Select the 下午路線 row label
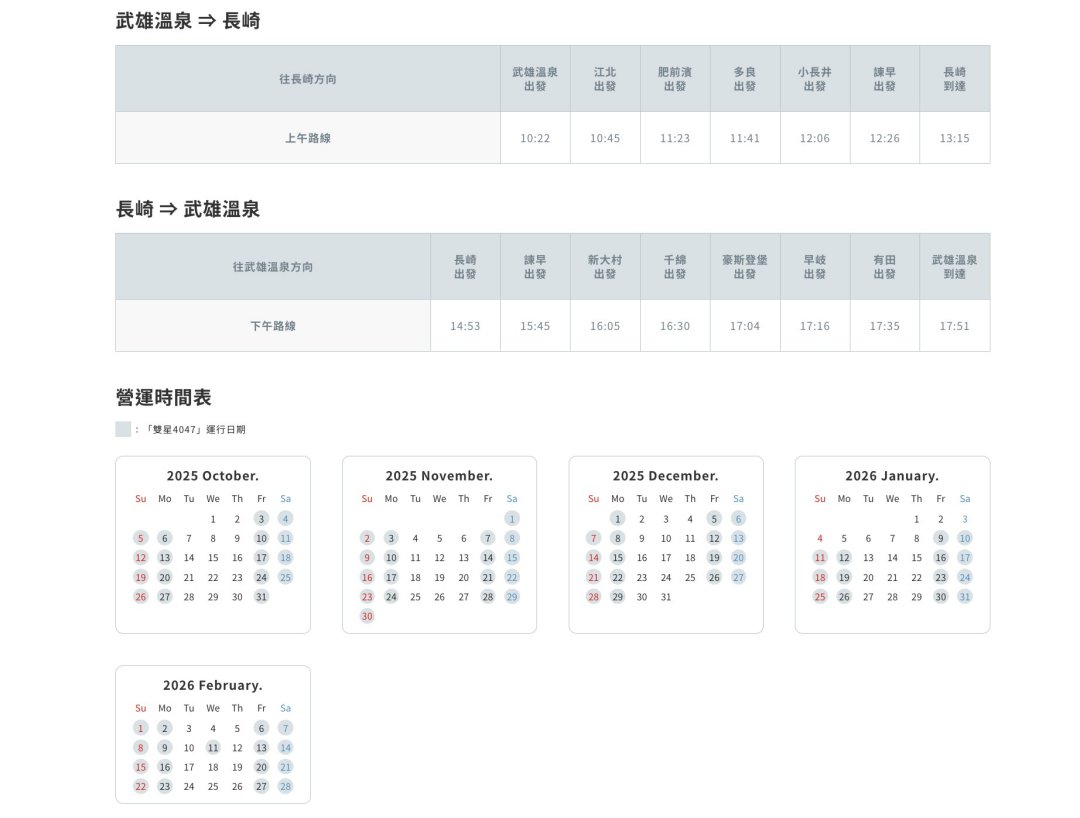This screenshot has width=1080, height=818. pos(273,326)
